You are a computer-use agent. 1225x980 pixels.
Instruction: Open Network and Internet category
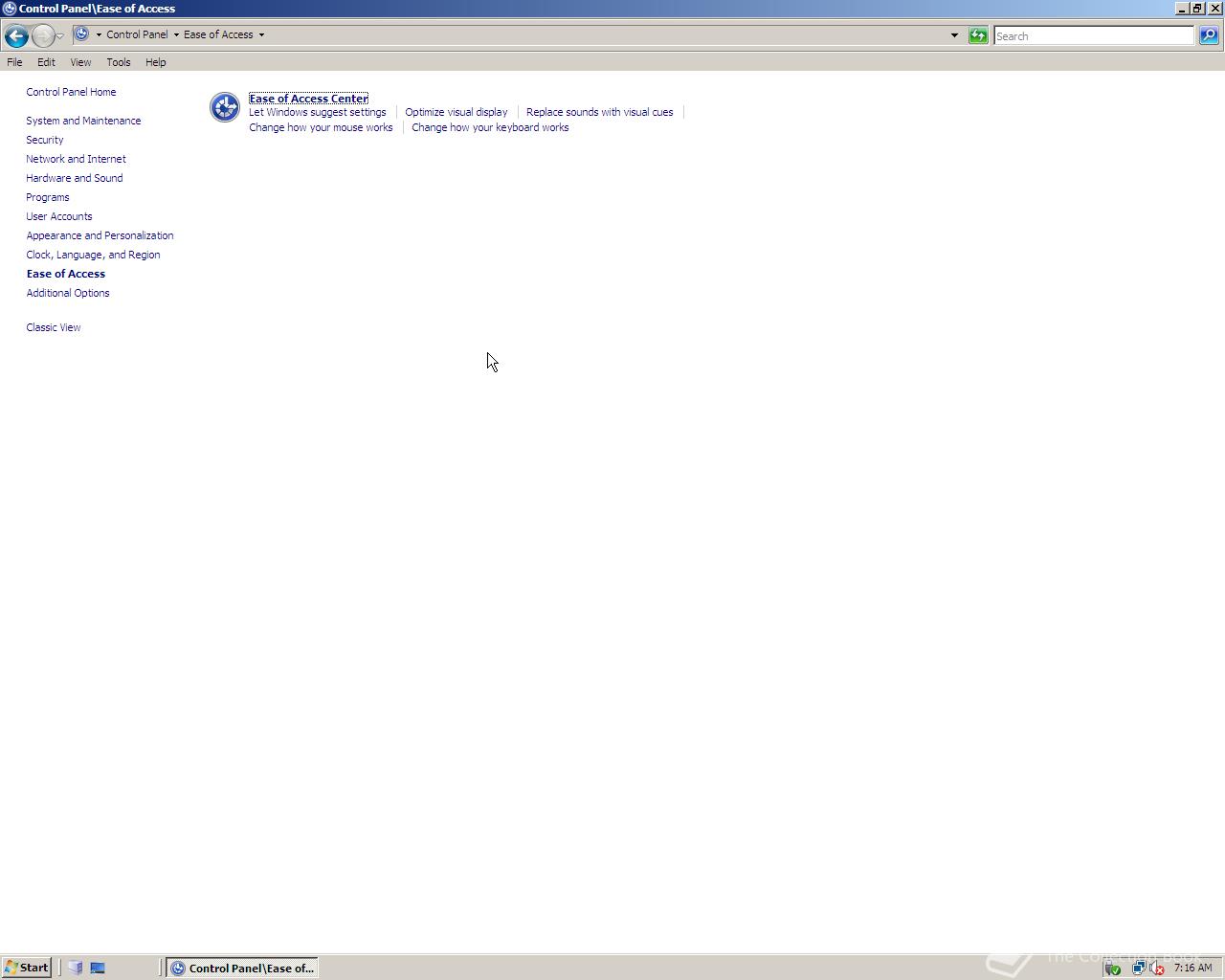76,159
